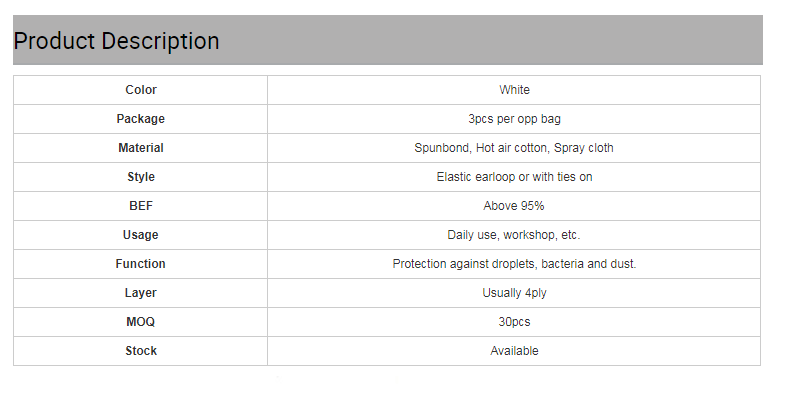Image resolution: width=812 pixels, height=394 pixels.
Task: Click the Above 95% value
Action: [x=514, y=206]
